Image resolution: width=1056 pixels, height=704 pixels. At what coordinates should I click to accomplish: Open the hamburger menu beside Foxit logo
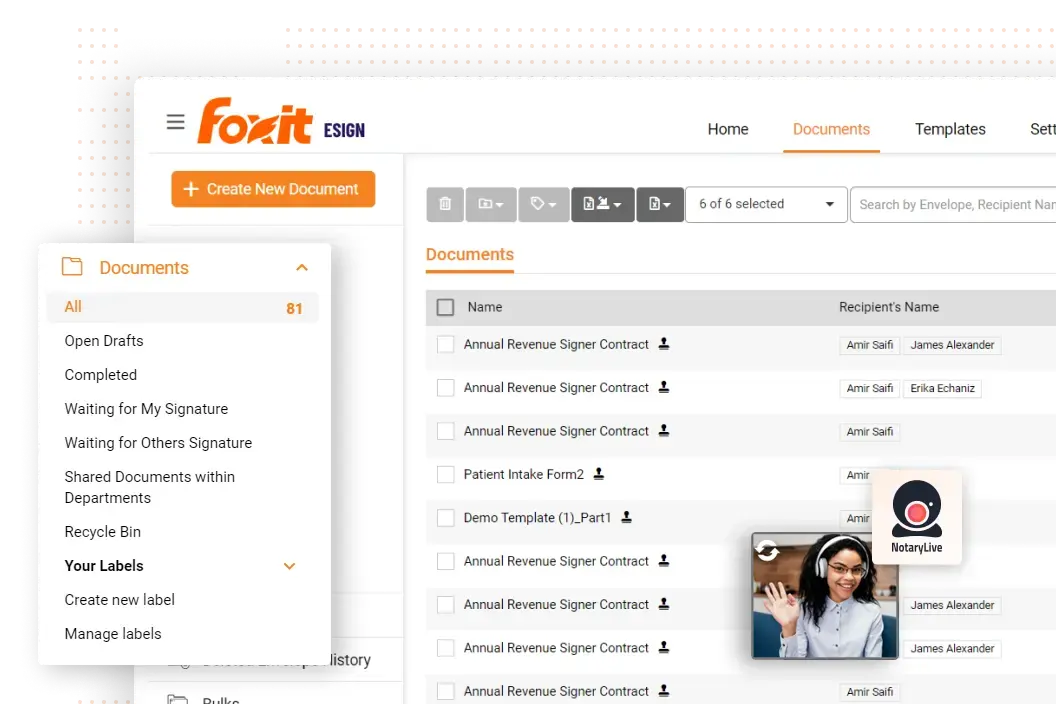[x=176, y=122]
